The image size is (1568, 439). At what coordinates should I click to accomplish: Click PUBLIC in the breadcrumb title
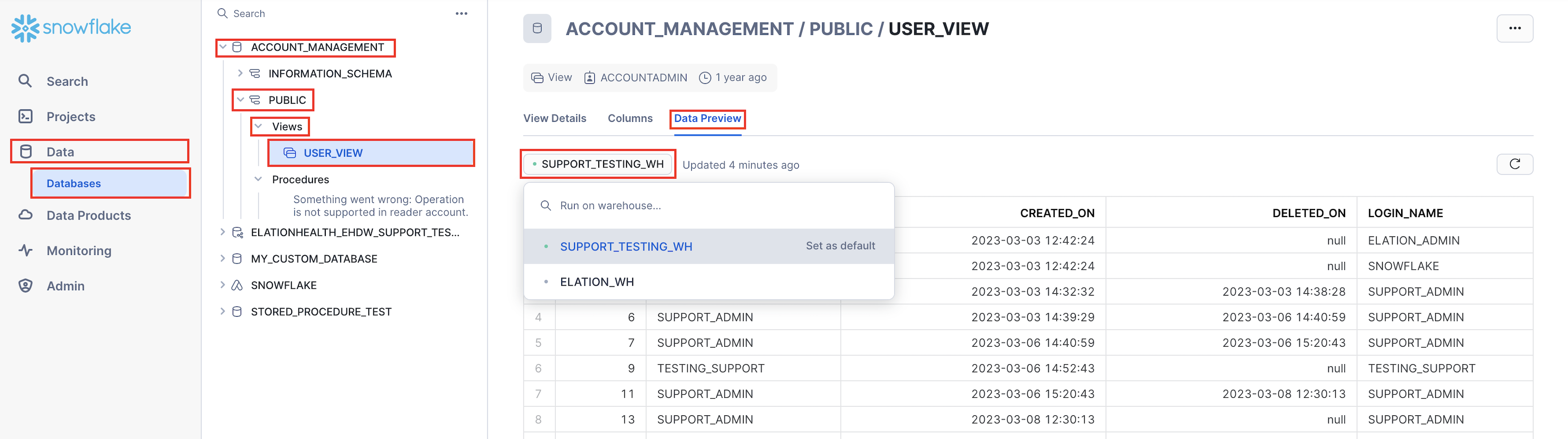[841, 29]
